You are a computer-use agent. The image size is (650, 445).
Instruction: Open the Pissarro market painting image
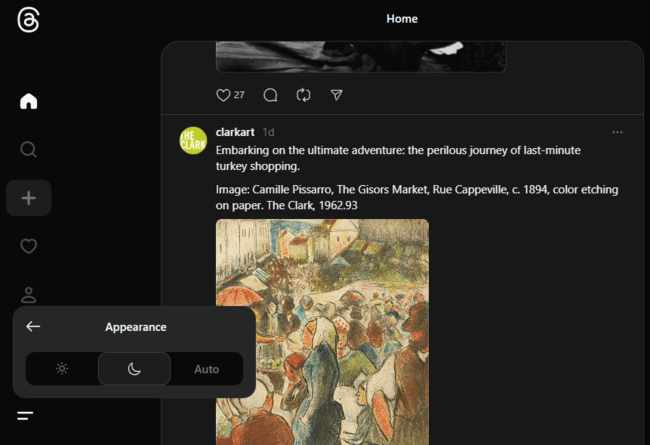click(x=323, y=332)
